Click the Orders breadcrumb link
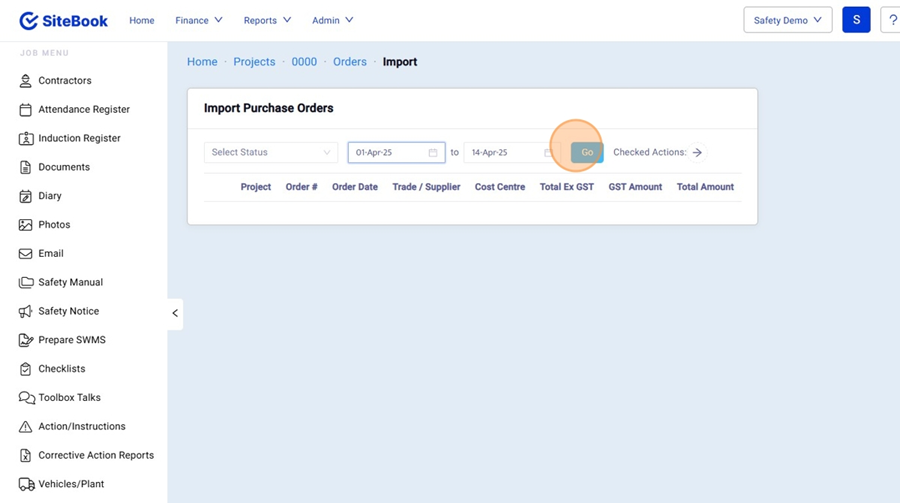The image size is (900, 503). [x=350, y=62]
